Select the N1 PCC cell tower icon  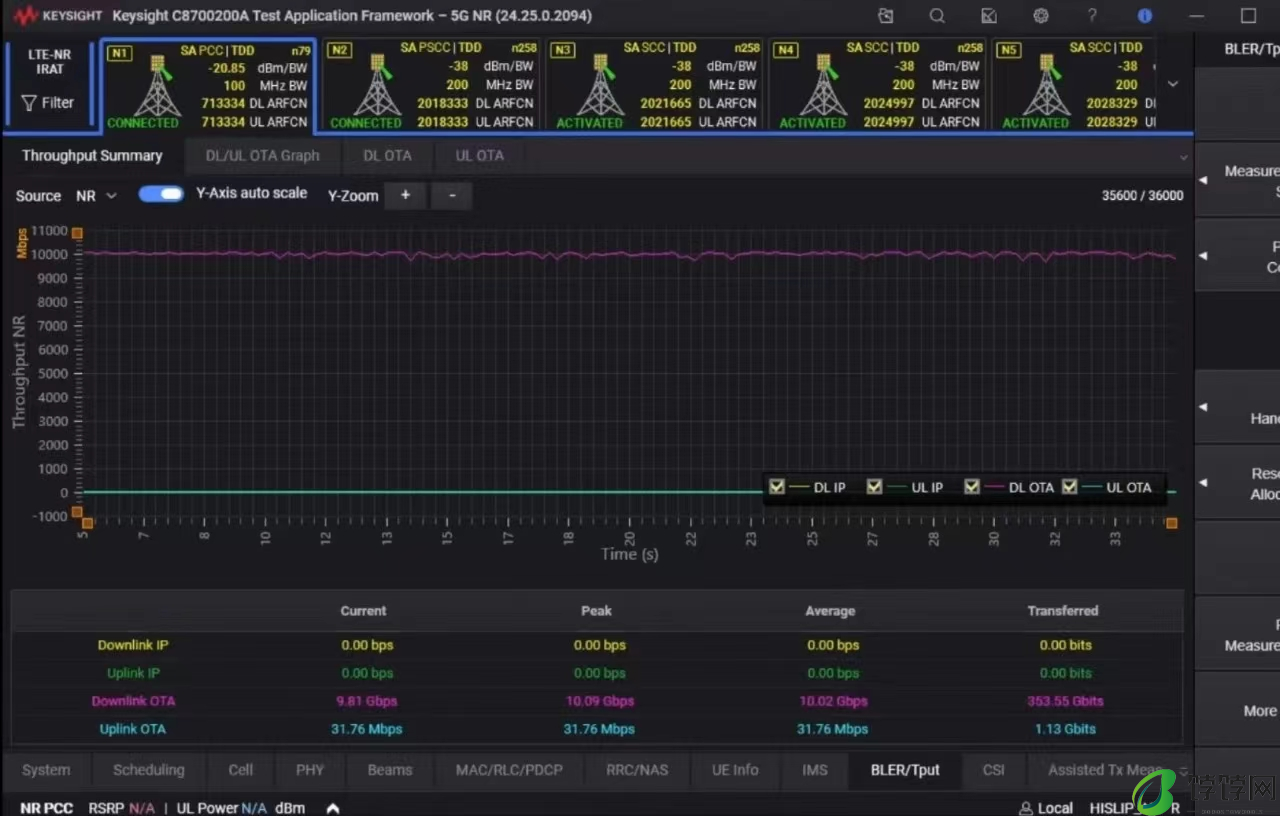tap(157, 87)
